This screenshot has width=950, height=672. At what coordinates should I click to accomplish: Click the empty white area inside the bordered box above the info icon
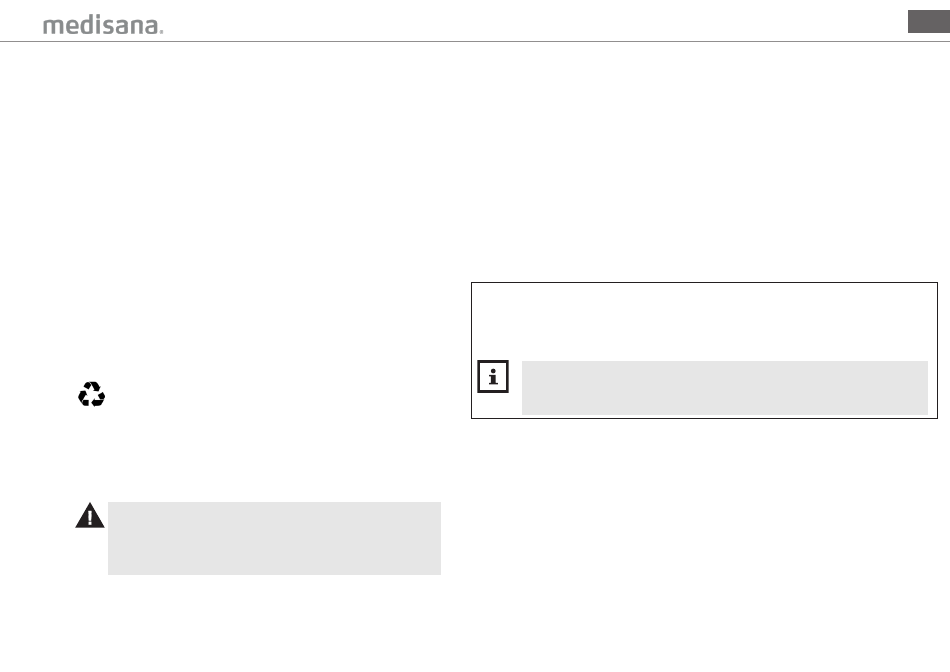pos(704,321)
